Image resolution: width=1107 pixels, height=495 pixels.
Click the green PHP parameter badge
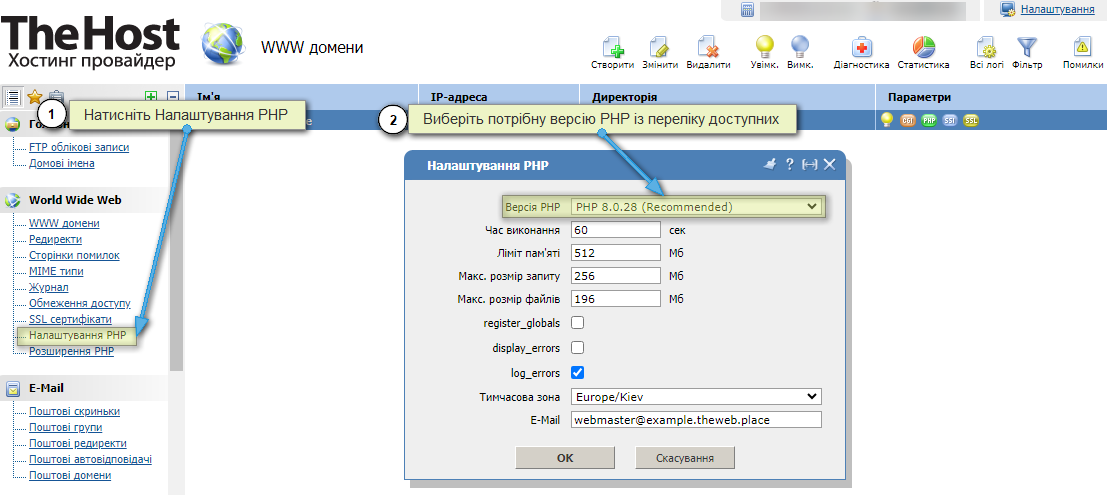coord(928,121)
